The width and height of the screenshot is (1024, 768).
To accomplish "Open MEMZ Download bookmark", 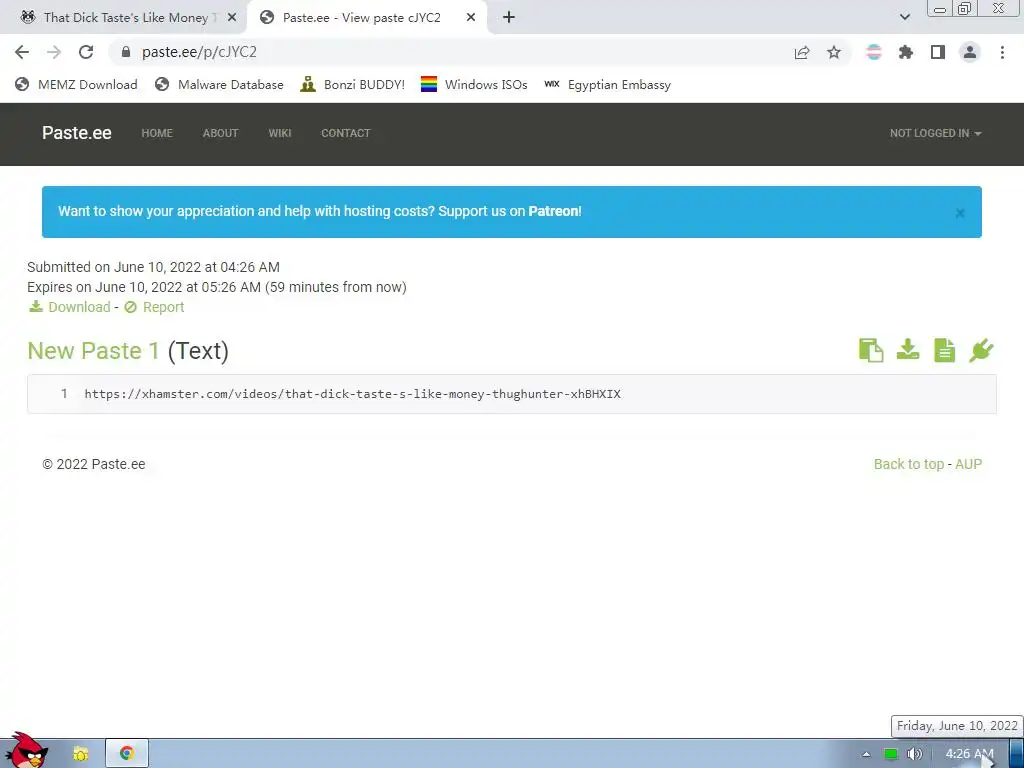I will click(76, 84).
